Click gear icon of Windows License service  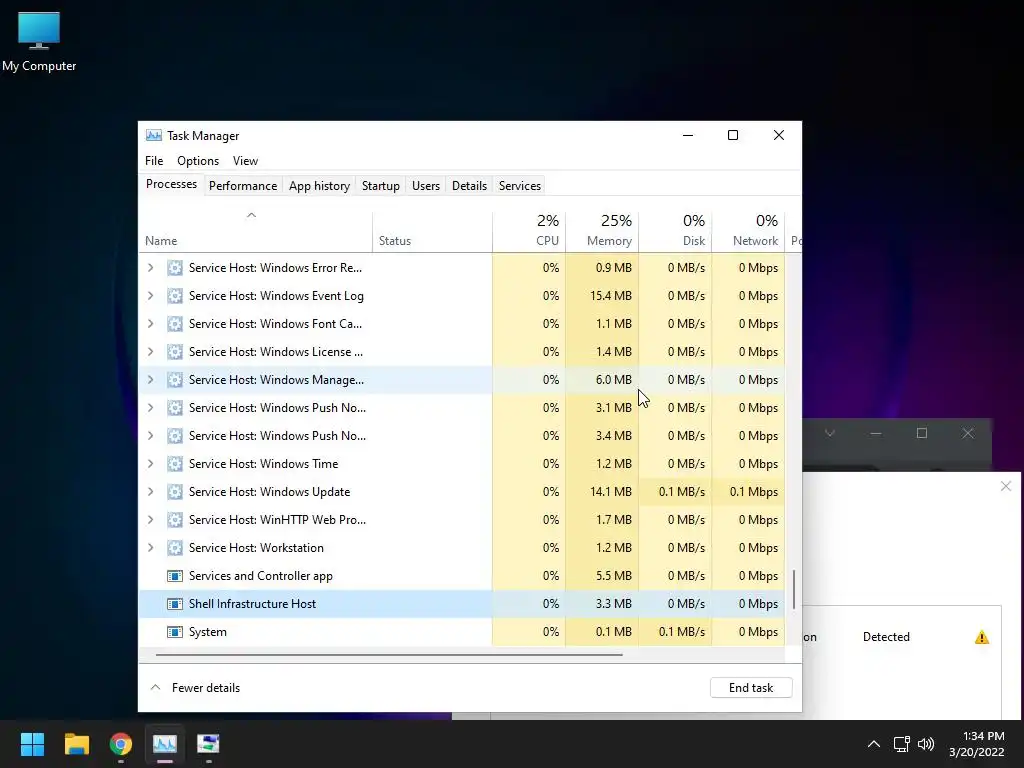(x=174, y=352)
